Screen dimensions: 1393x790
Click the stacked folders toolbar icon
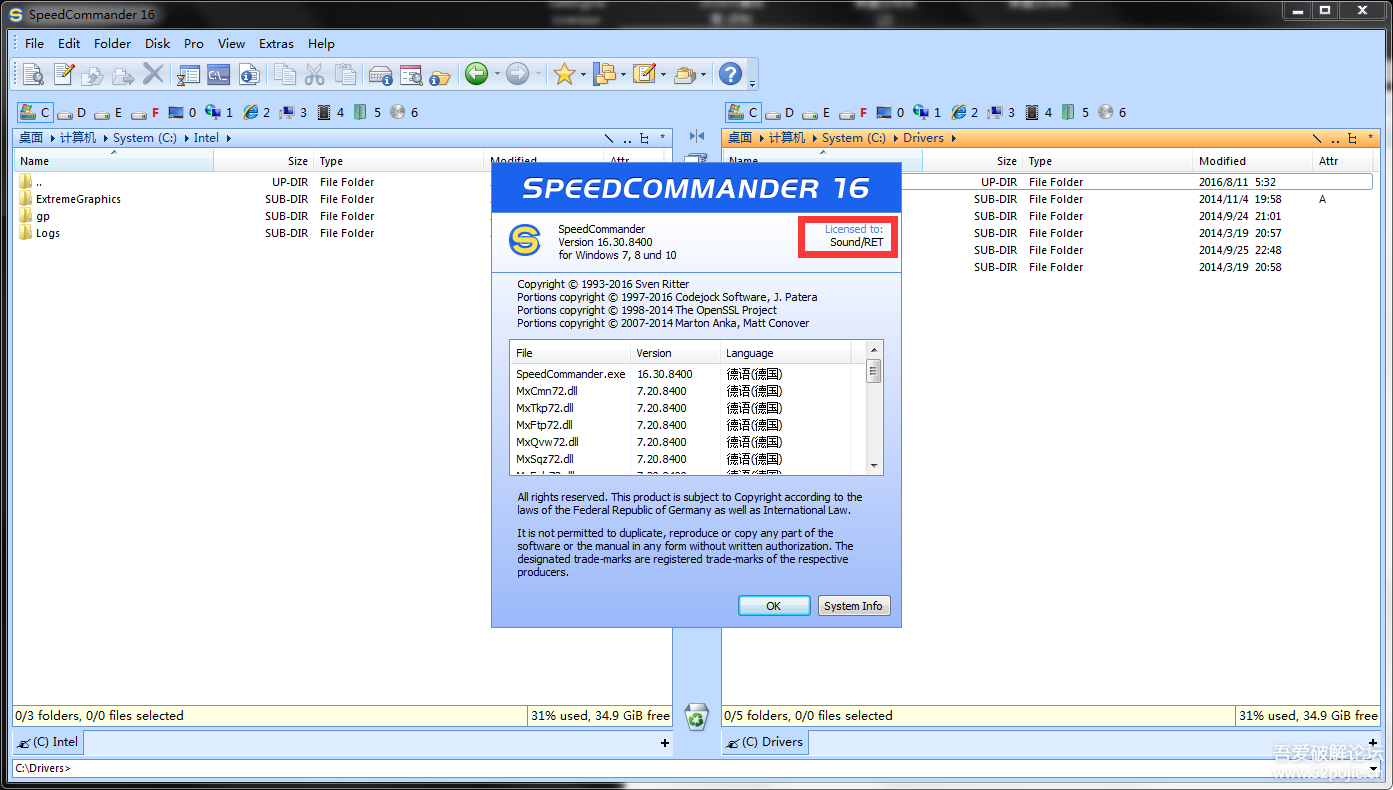click(685, 74)
